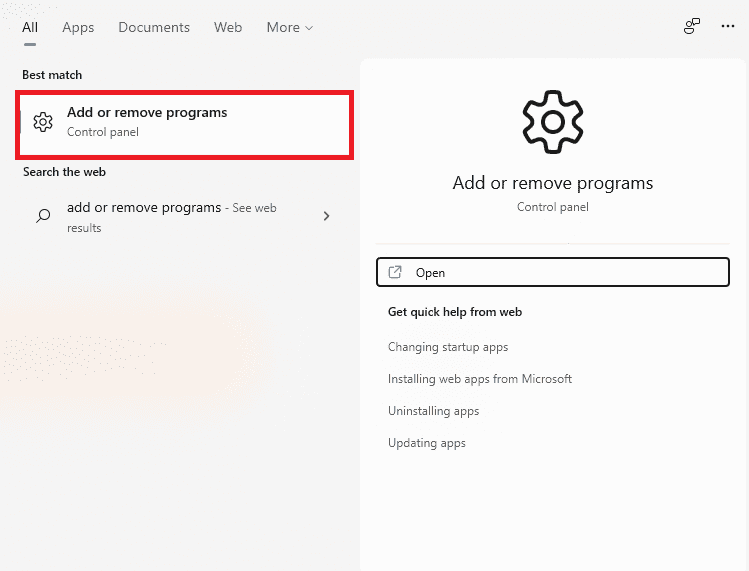The image size is (749, 571).
Task: Open 'Installing web apps from Microsoft' link
Action: click(480, 379)
